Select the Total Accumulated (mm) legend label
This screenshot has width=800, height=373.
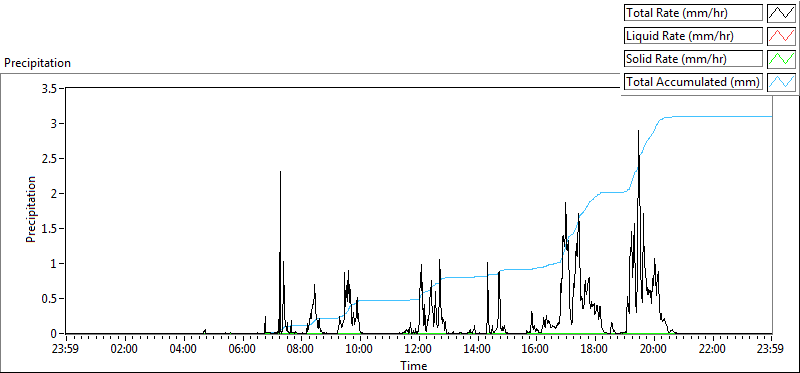(693, 82)
